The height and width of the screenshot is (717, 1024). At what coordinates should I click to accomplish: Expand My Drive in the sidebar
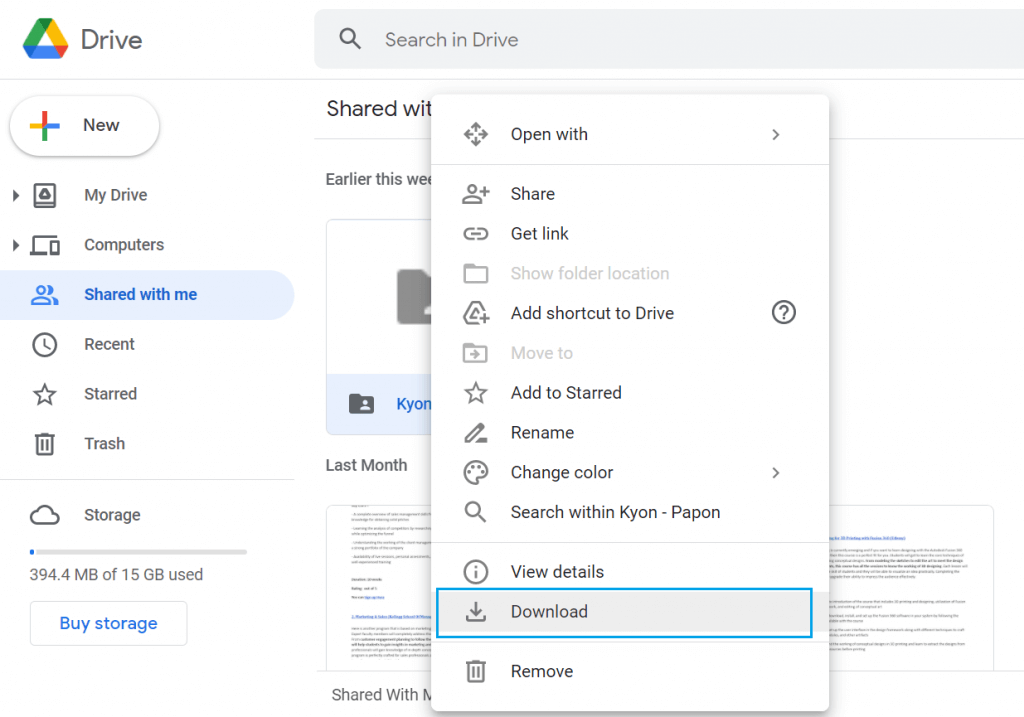(x=15, y=195)
